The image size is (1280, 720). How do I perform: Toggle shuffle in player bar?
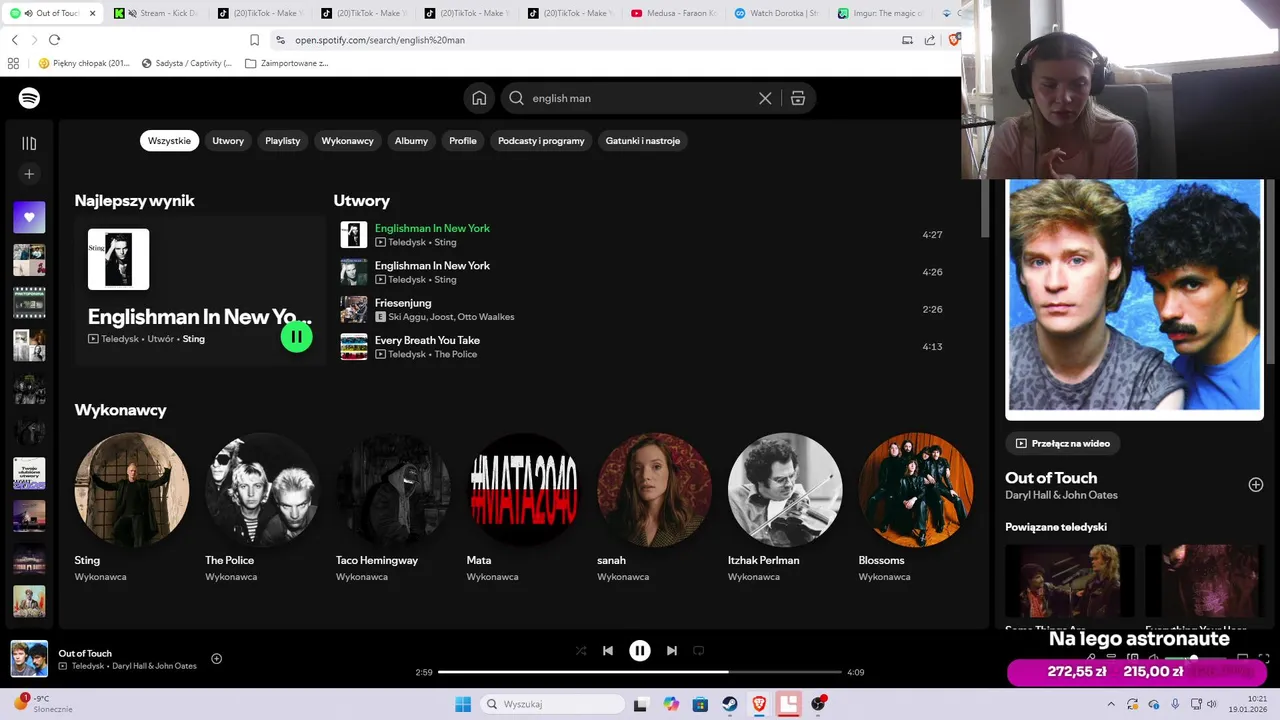(x=581, y=651)
